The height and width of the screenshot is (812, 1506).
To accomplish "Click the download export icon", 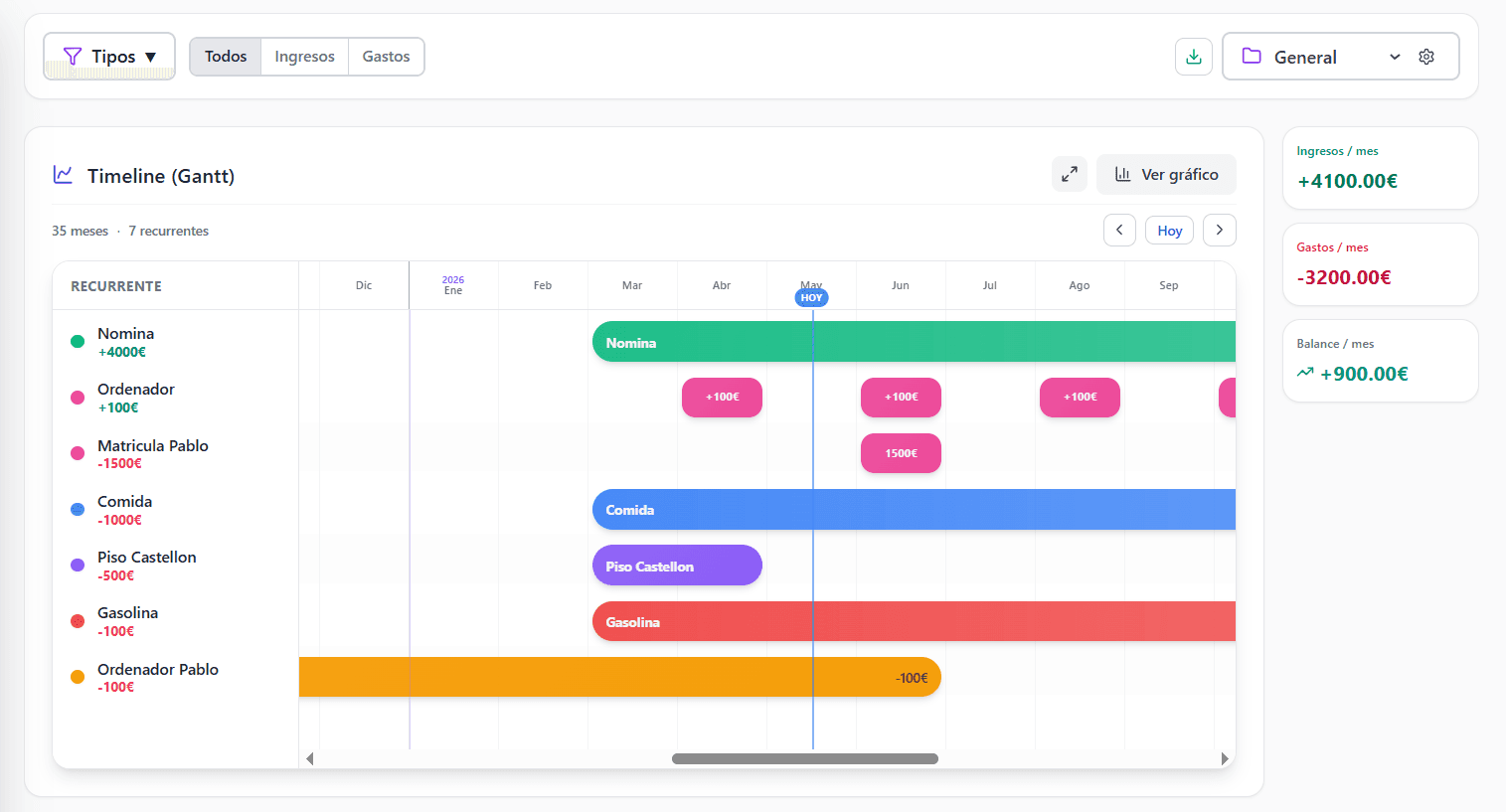I will (x=1194, y=57).
